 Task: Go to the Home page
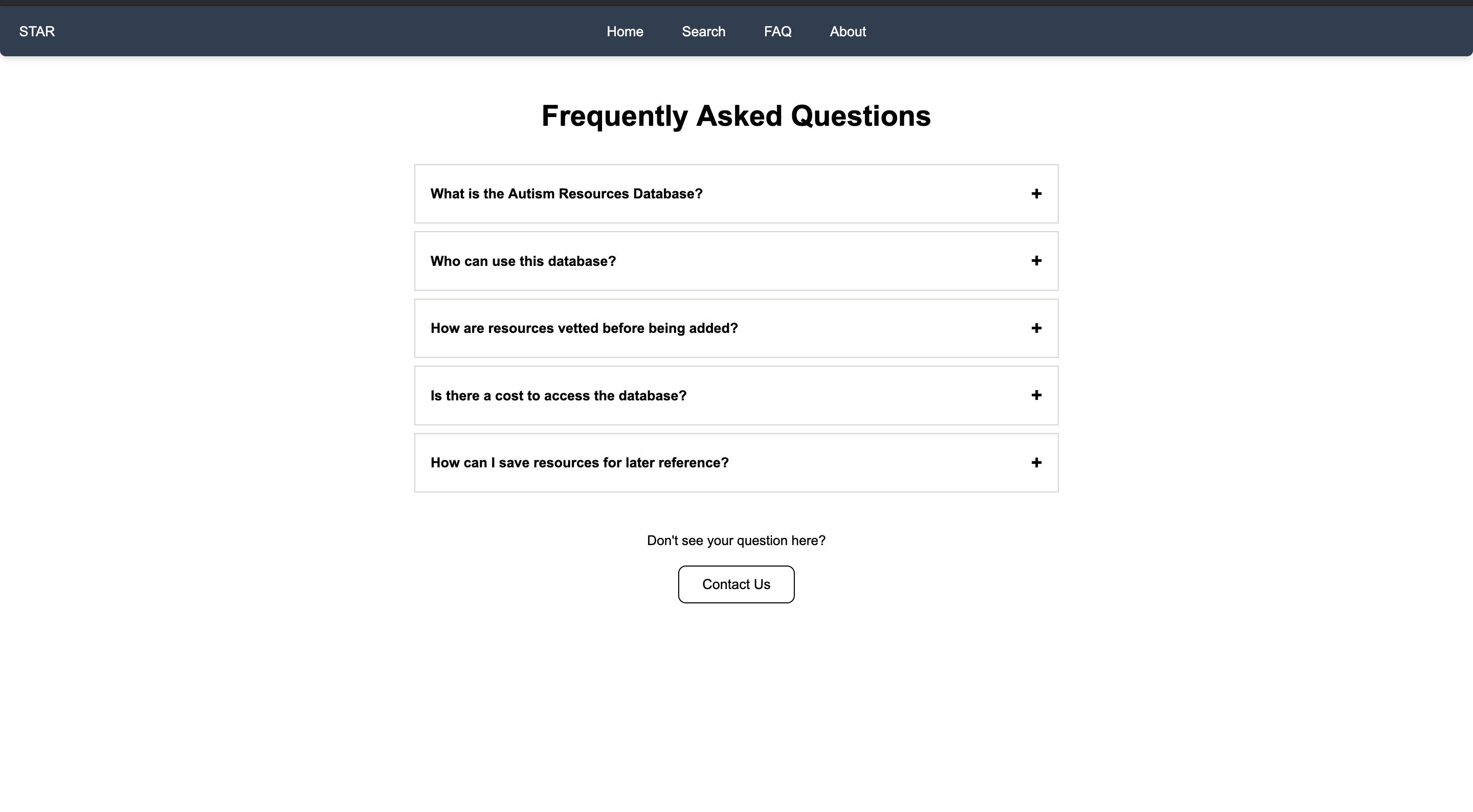click(624, 32)
